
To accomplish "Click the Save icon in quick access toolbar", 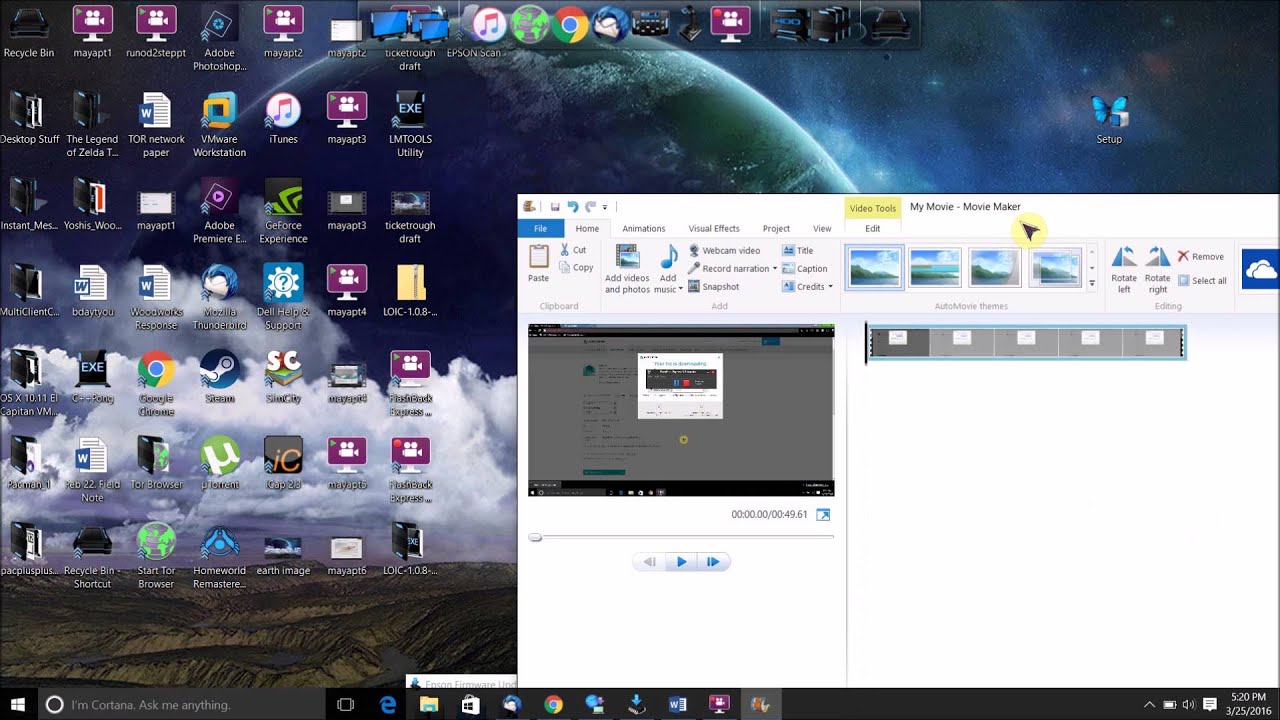I will click(x=555, y=207).
